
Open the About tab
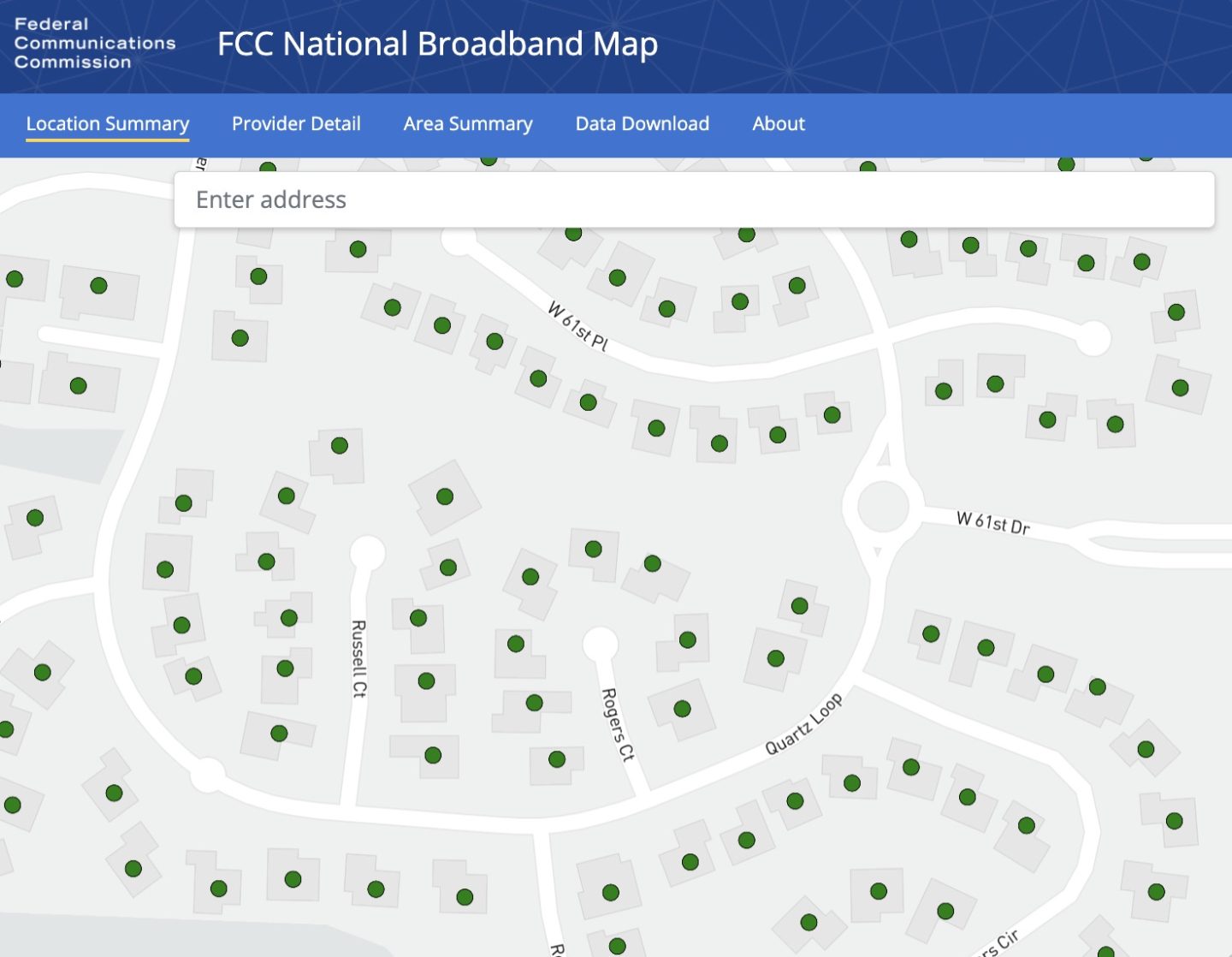click(779, 124)
